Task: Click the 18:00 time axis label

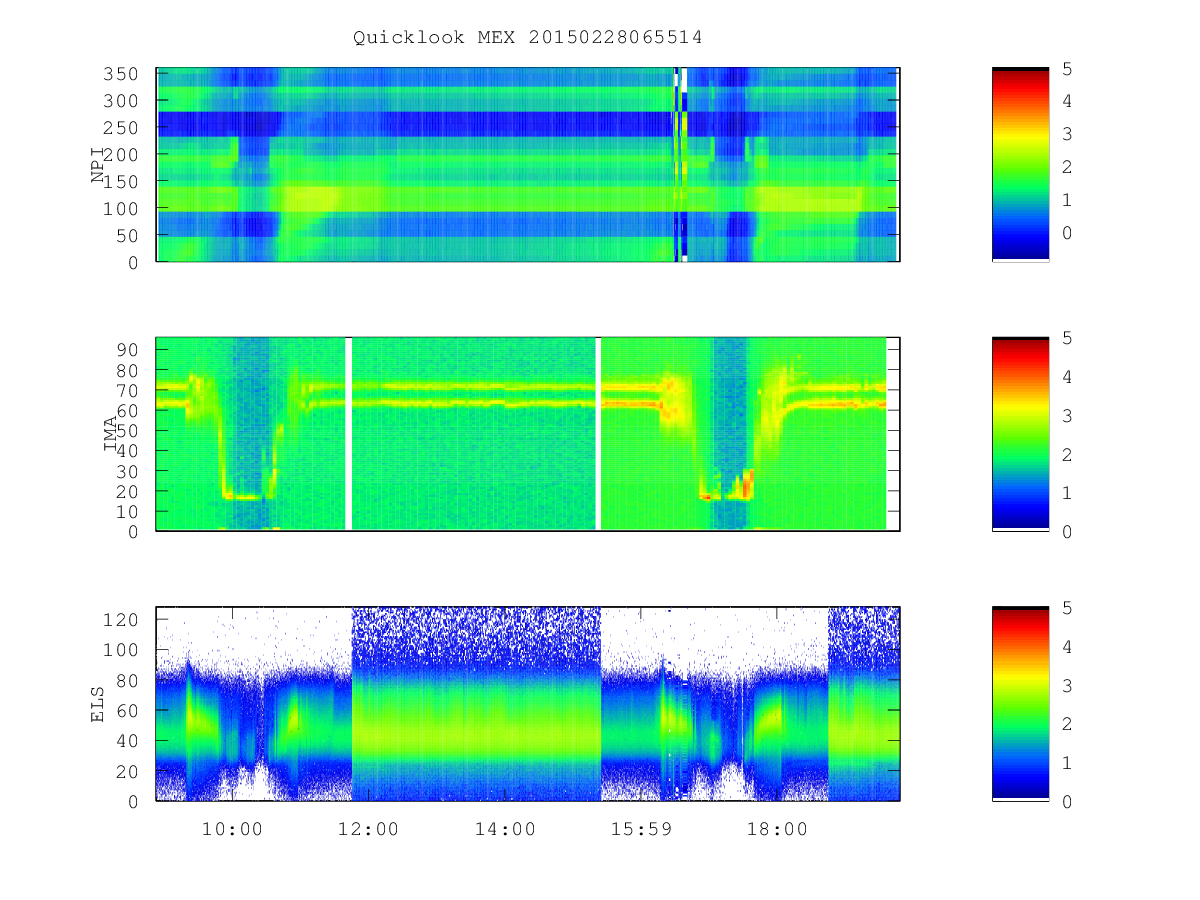Action: coord(778,829)
